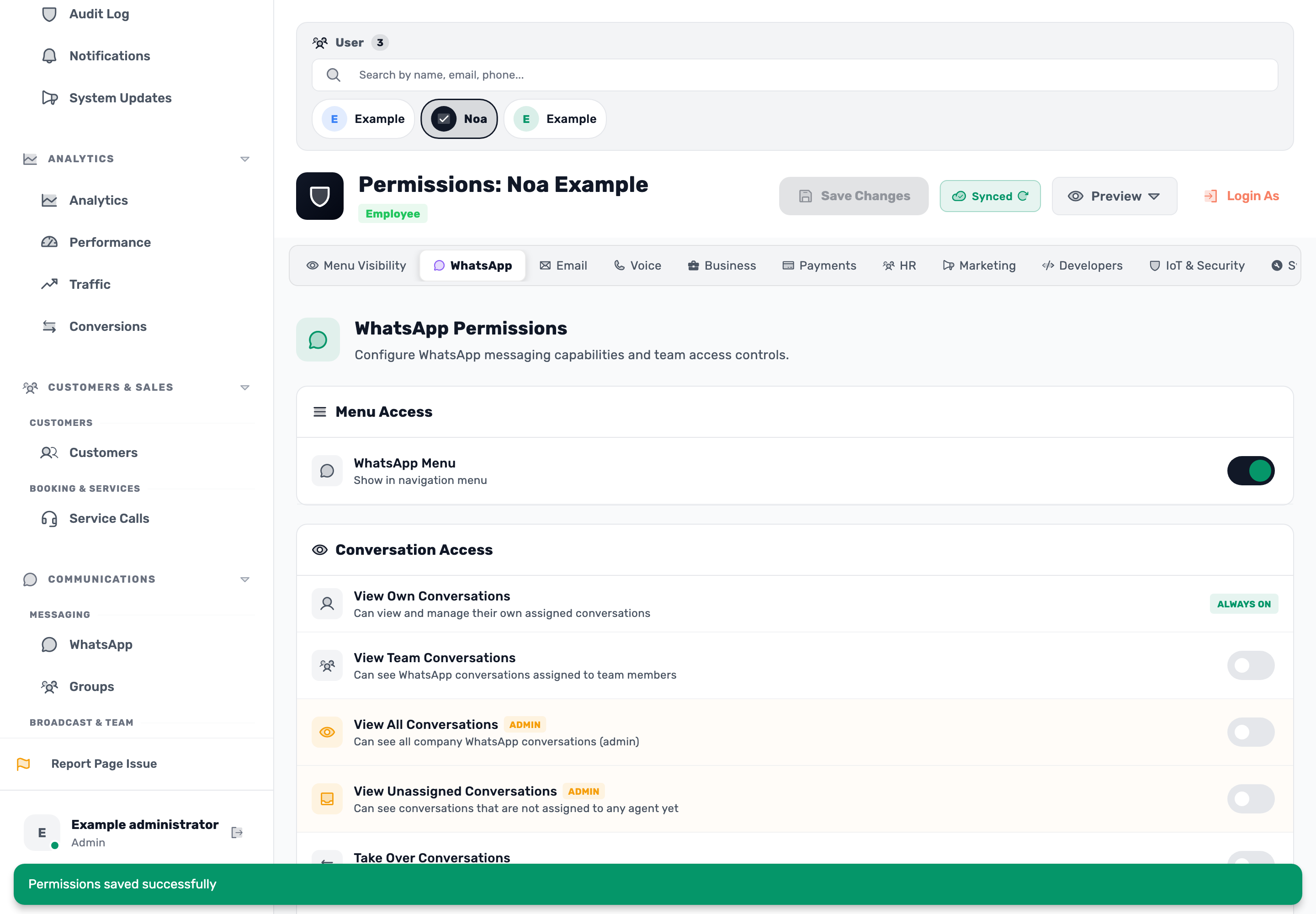
Task: Click the logout icon beside Example administrator
Action: (x=237, y=832)
